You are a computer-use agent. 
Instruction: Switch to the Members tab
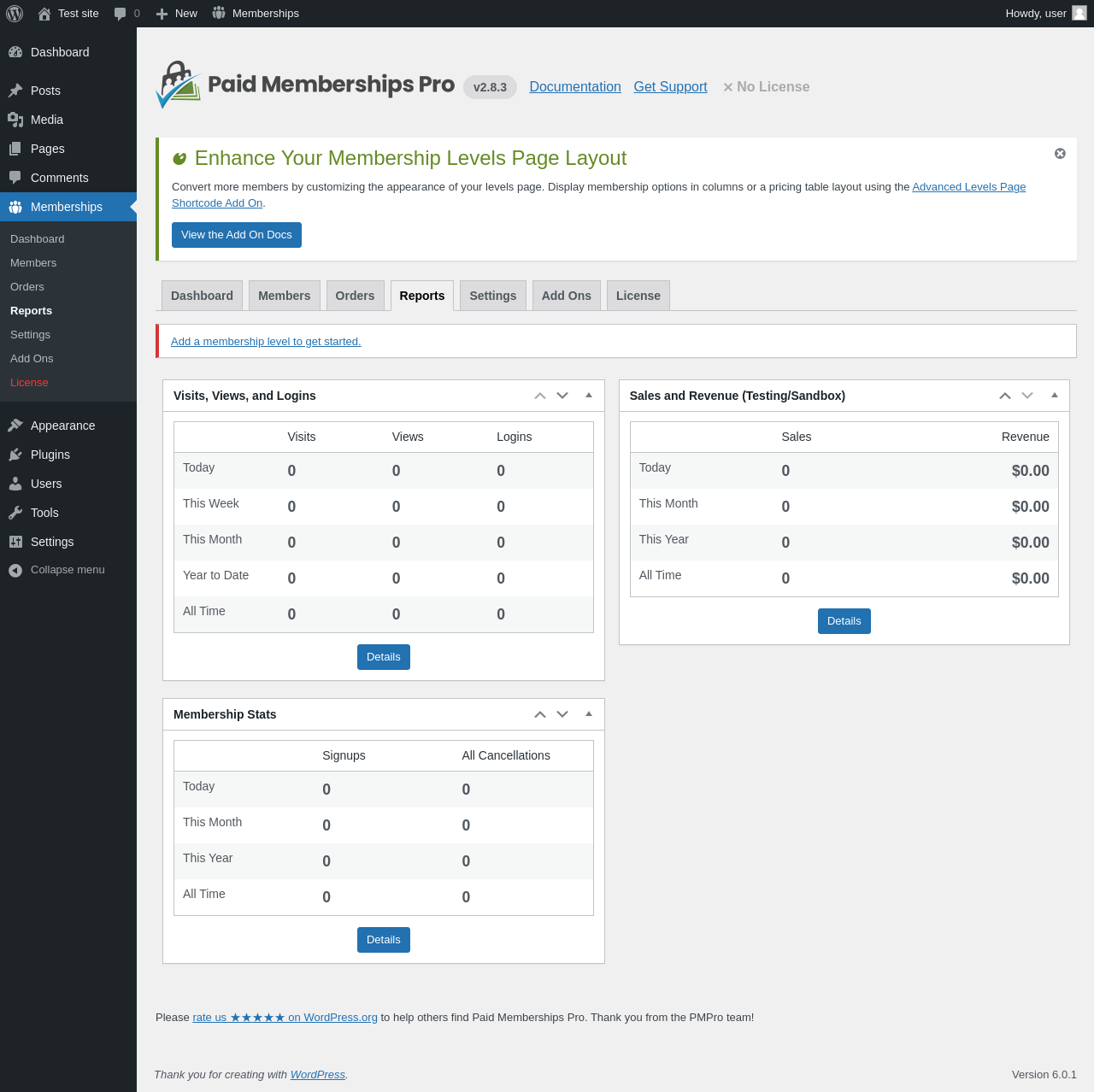click(285, 296)
